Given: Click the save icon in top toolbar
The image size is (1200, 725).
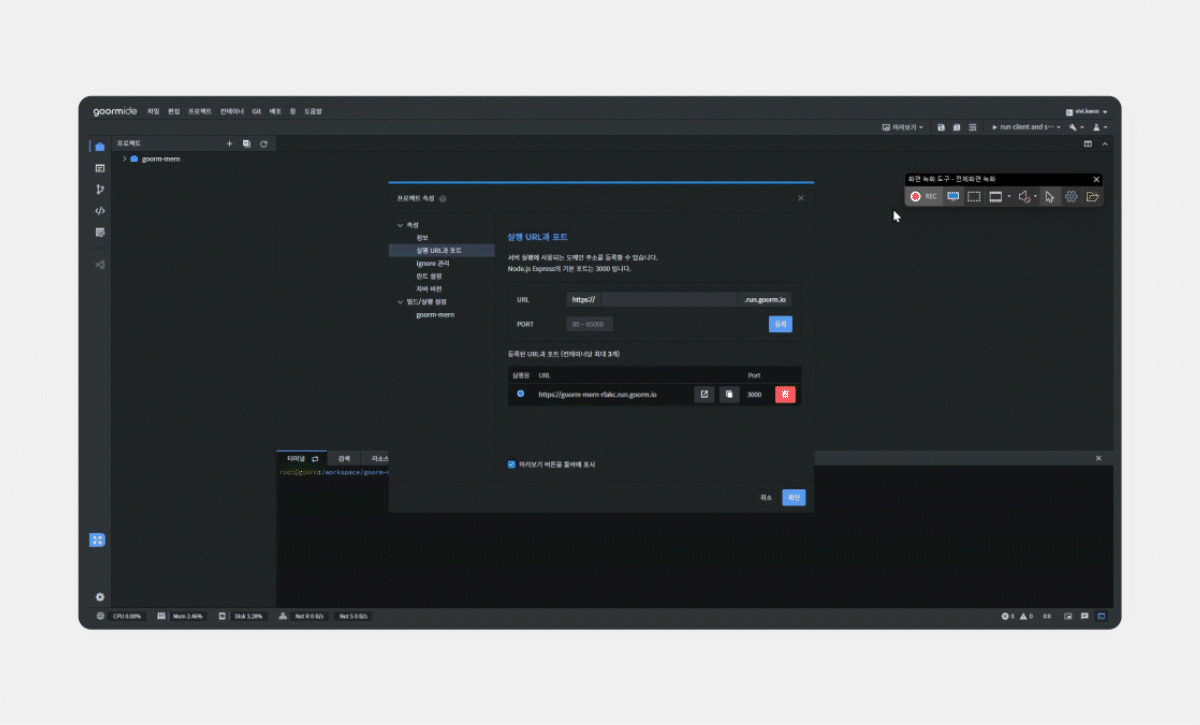Looking at the screenshot, I should click(x=941, y=127).
